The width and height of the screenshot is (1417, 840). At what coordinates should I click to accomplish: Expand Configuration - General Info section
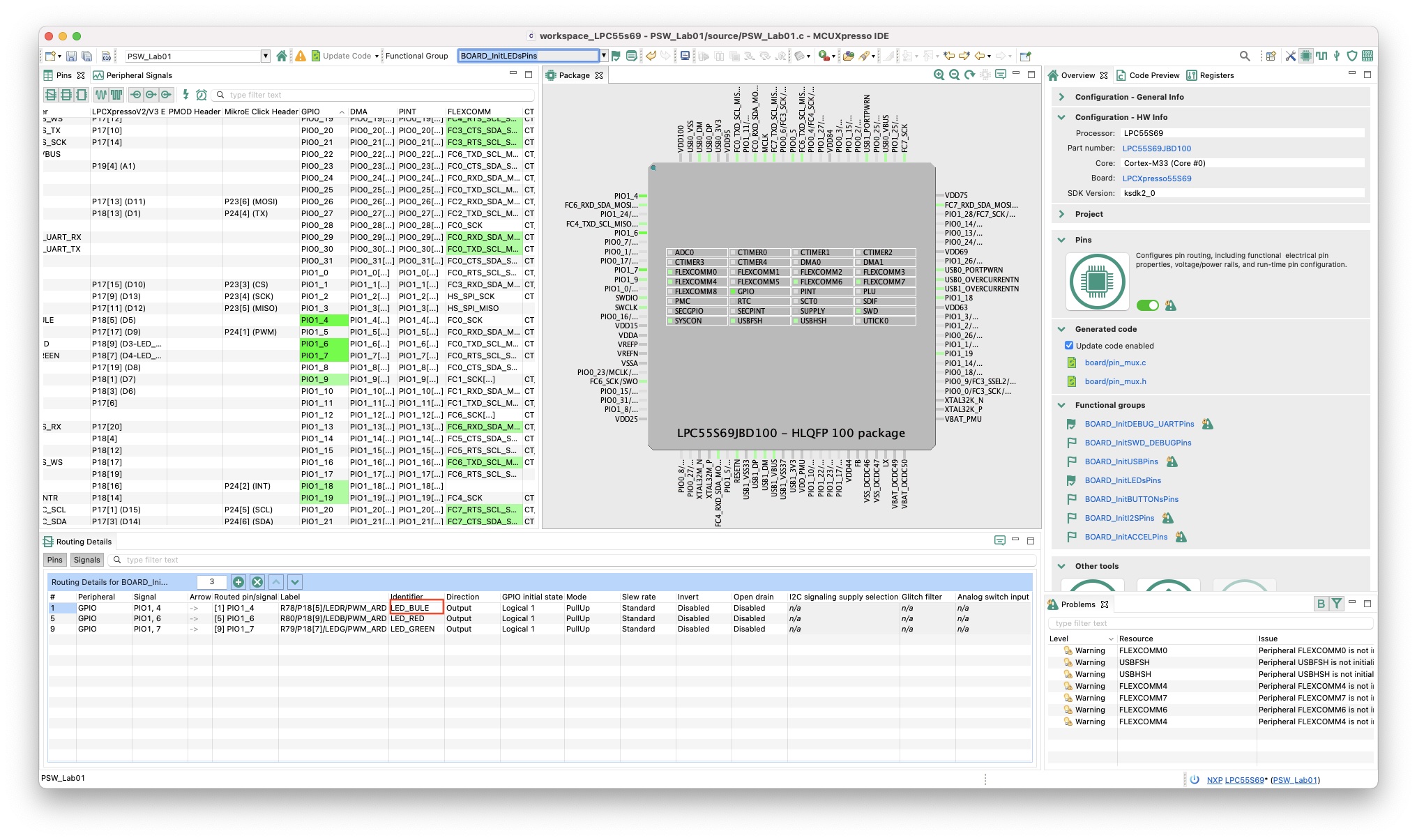tap(1061, 97)
